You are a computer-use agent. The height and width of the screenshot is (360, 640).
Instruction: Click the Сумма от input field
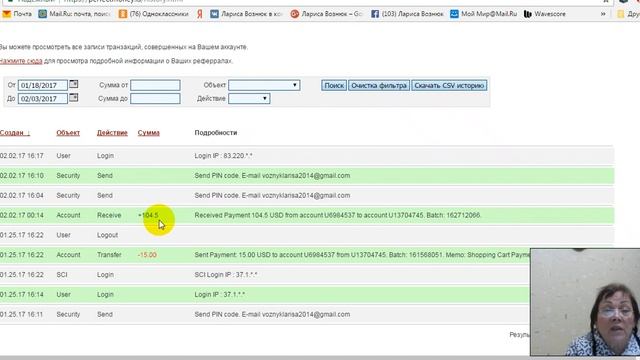(155, 85)
